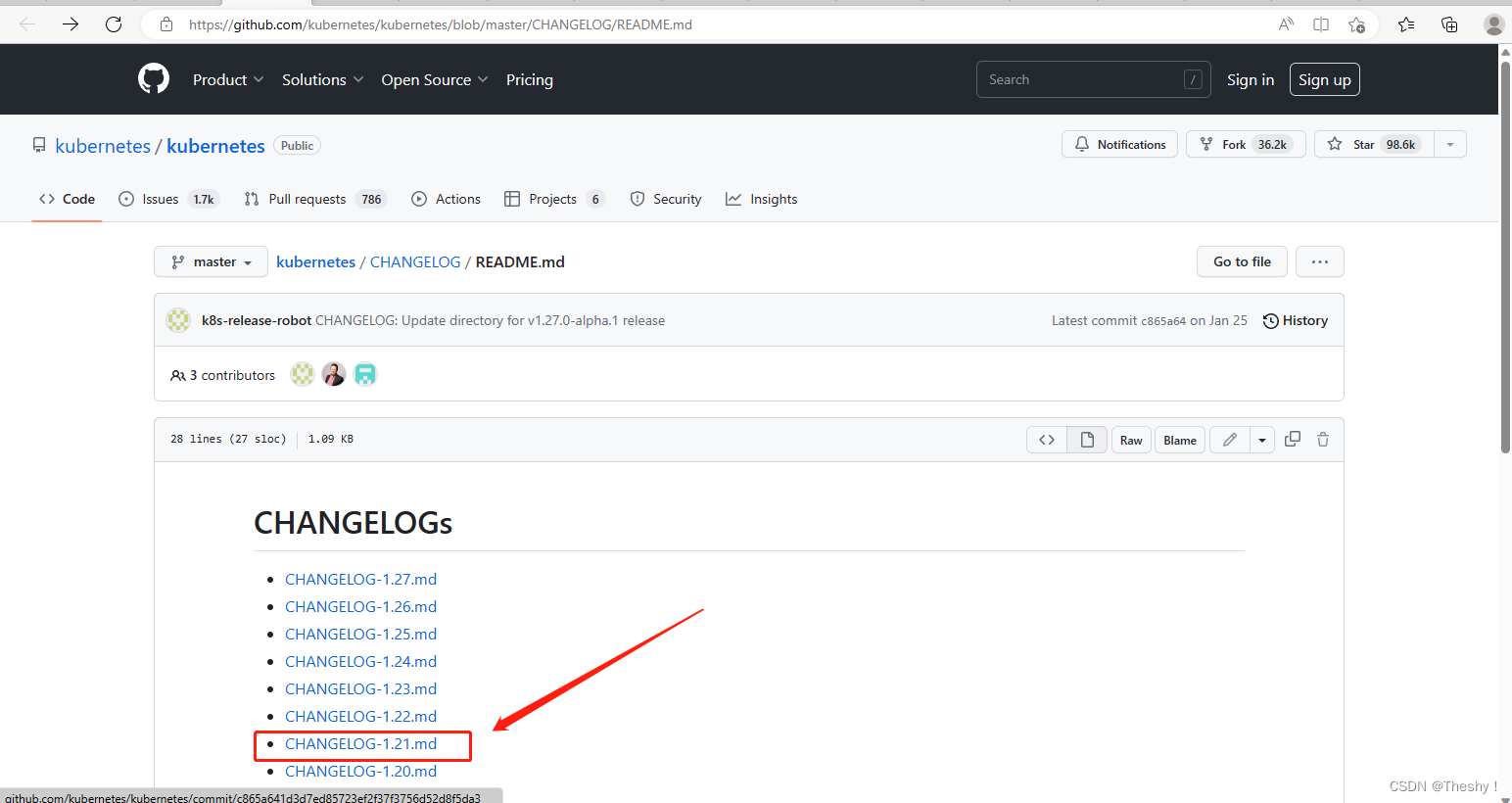Image resolution: width=1512 pixels, height=803 pixels.
Task: Expand the Product menu
Action: 227,79
